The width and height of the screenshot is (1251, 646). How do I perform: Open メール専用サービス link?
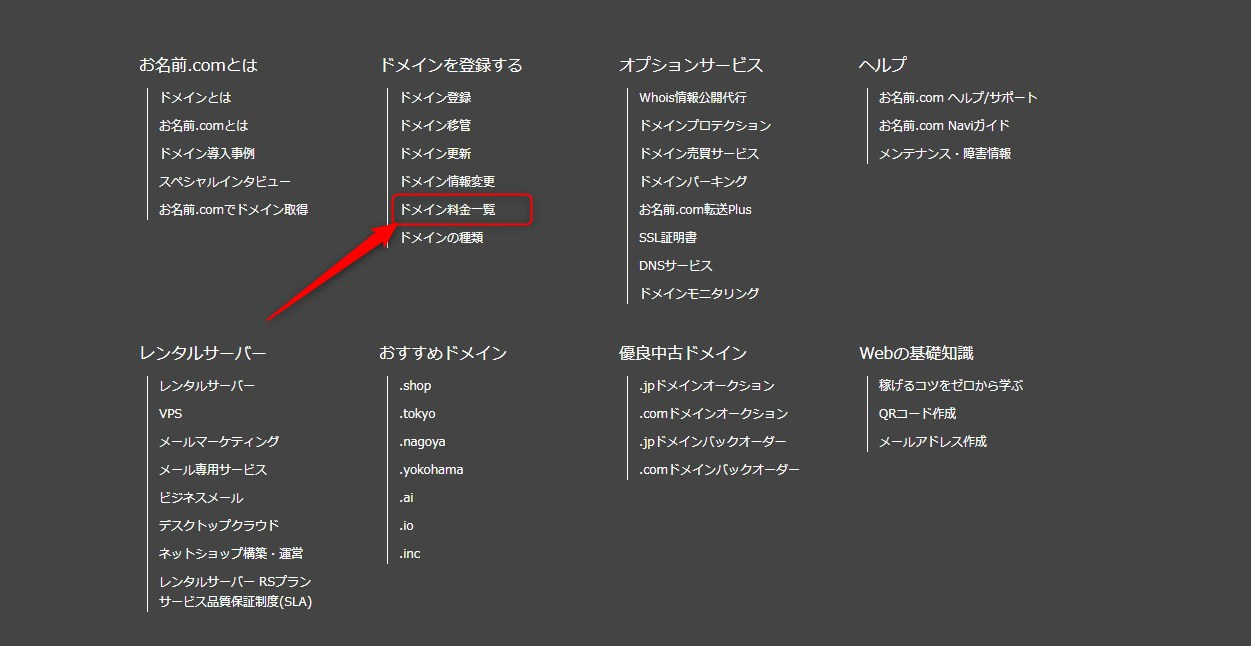click(x=213, y=470)
